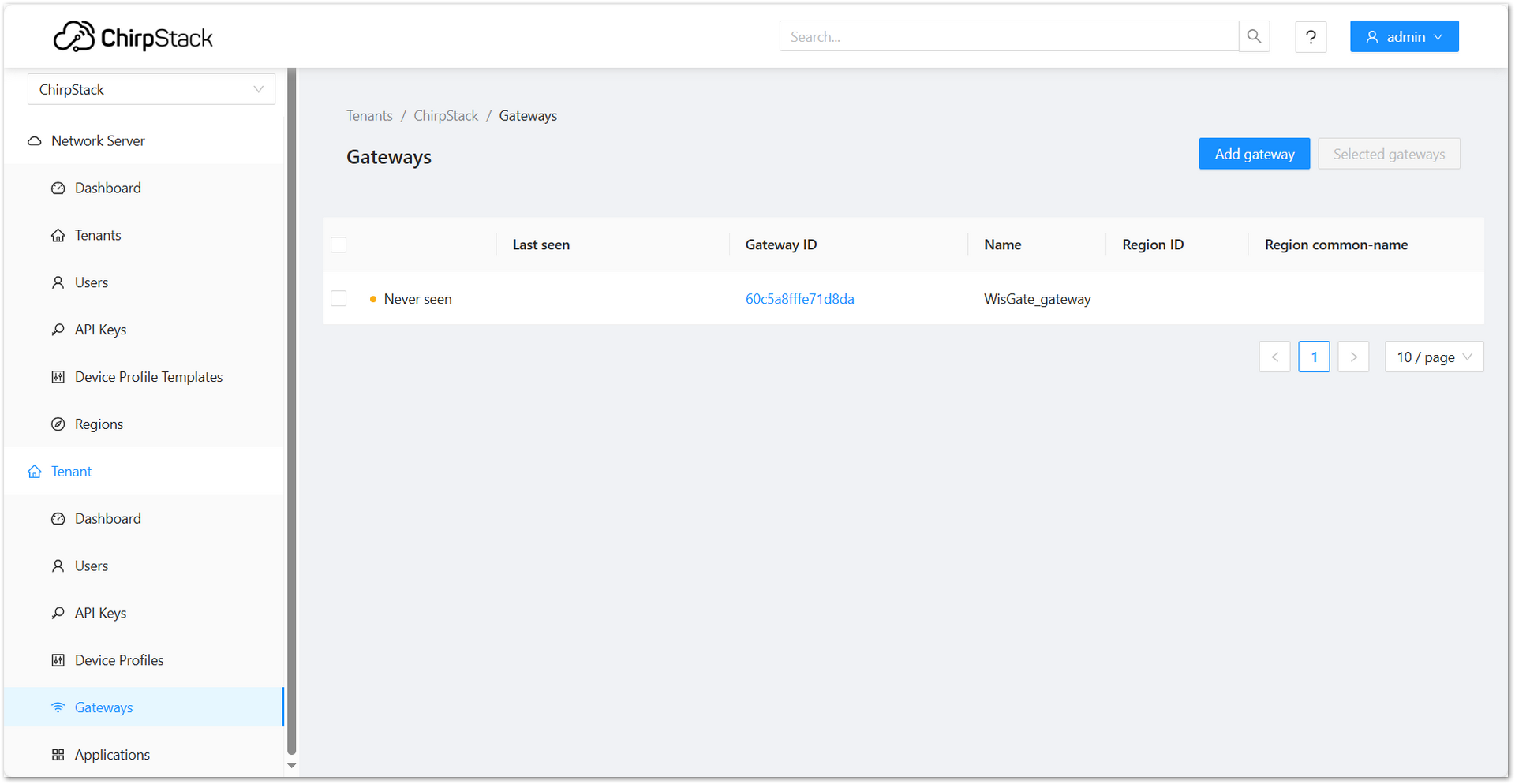Image resolution: width=1515 pixels, height=784 pixels.
Task: Collapse the Tenant menu section
Action: 144,471
